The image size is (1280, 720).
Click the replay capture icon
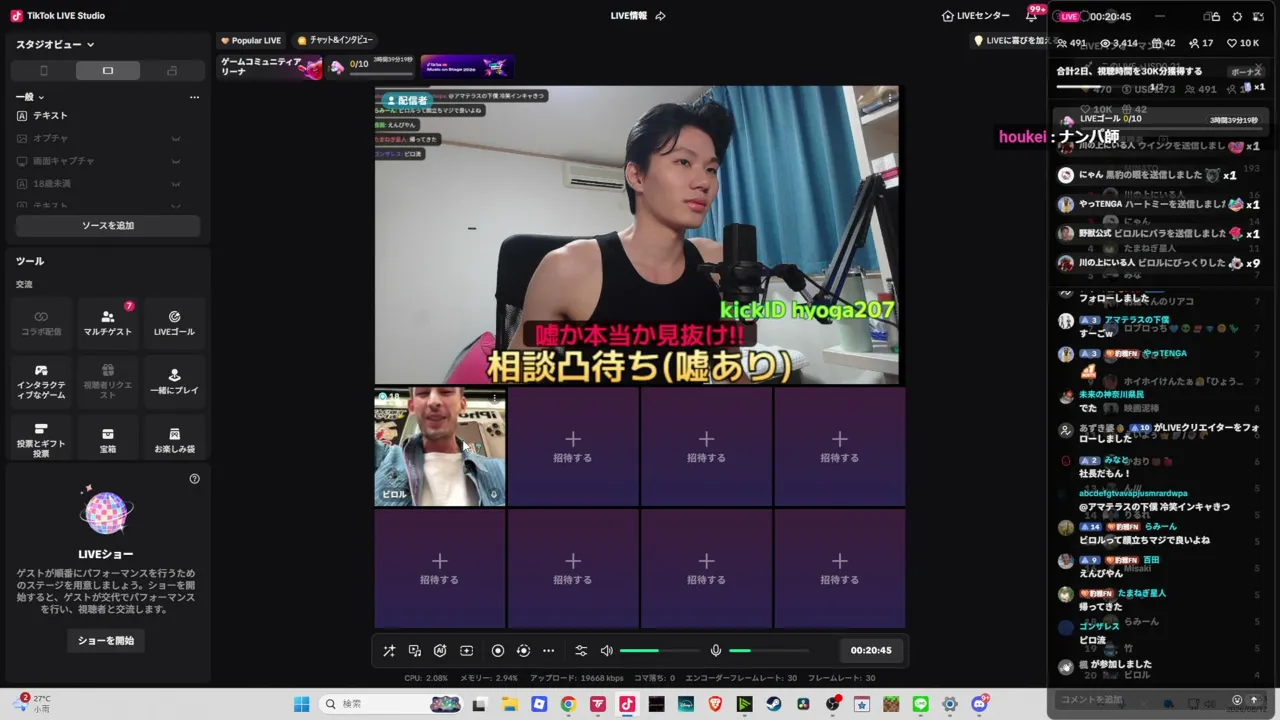pyautogui.click(x=523, y=650)
